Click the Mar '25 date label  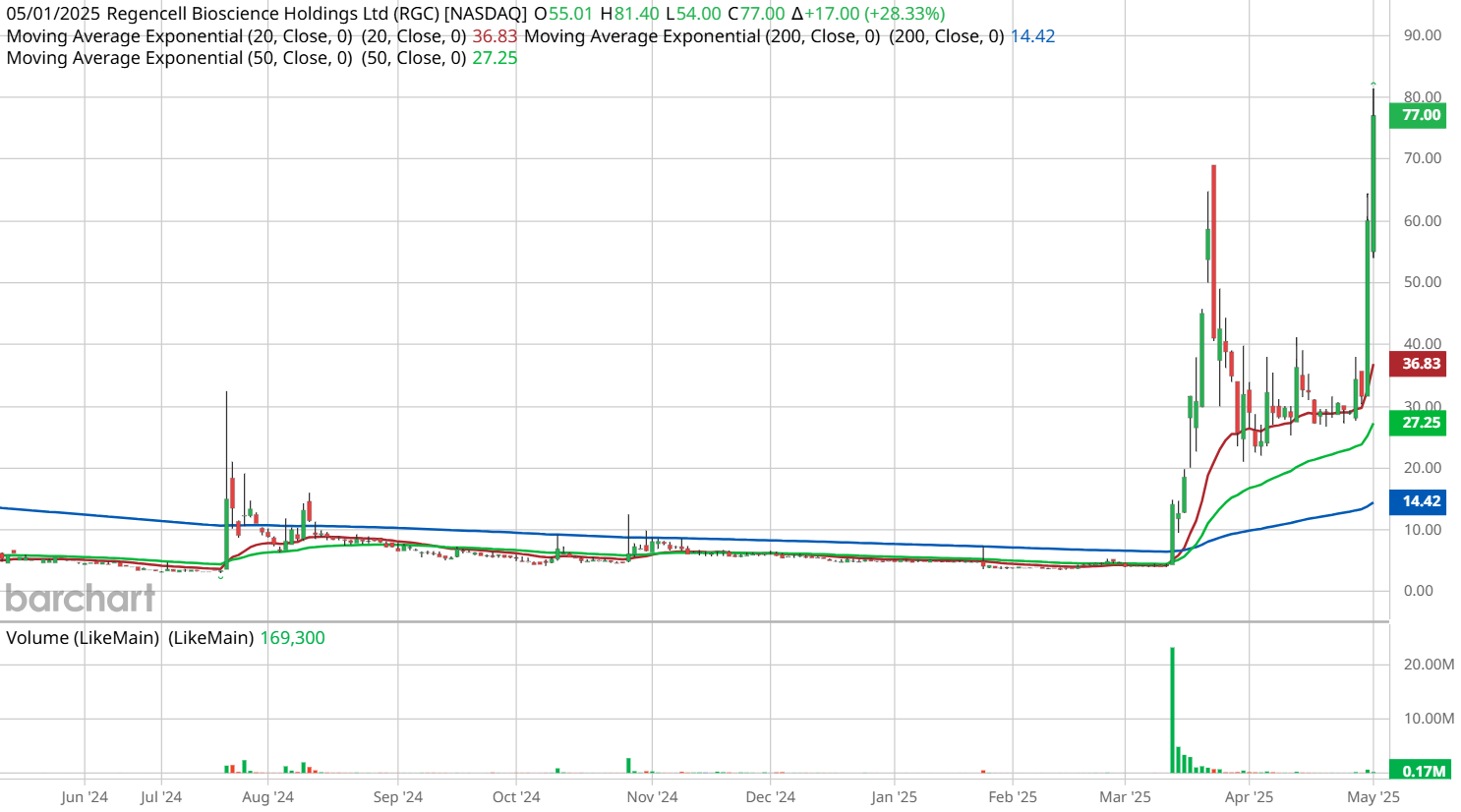pyautogui.click(x=1126, y=797)
